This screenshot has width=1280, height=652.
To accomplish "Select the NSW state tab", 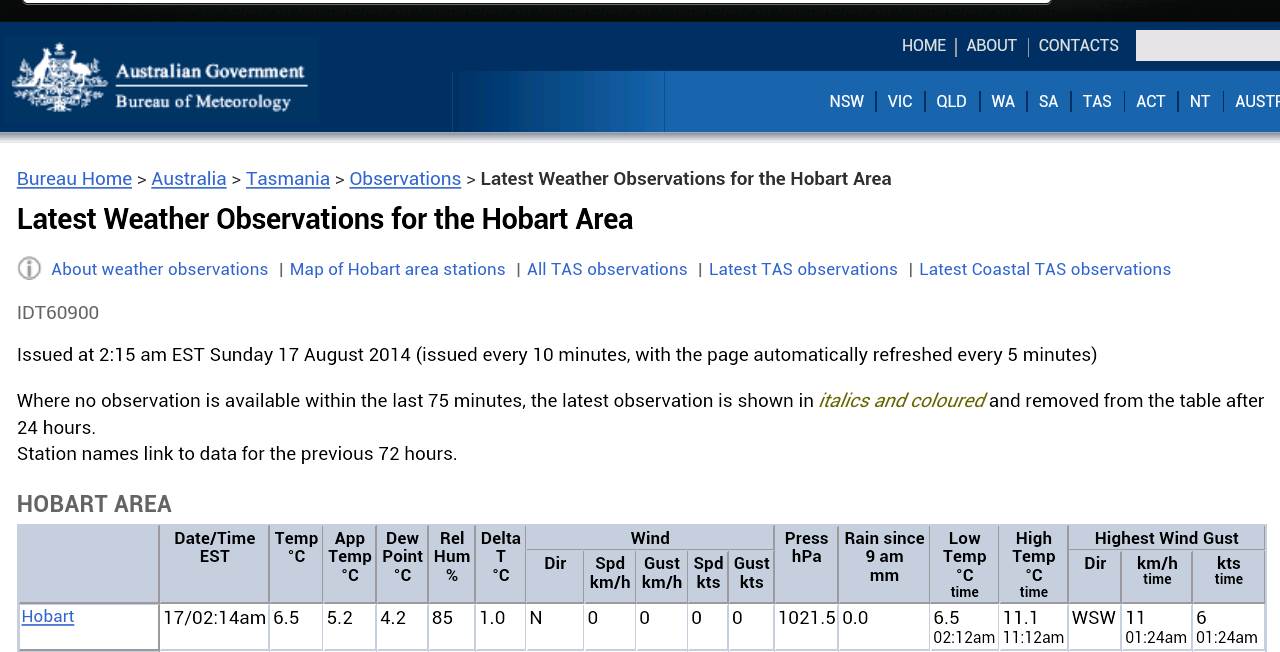I will coord(846,102).
